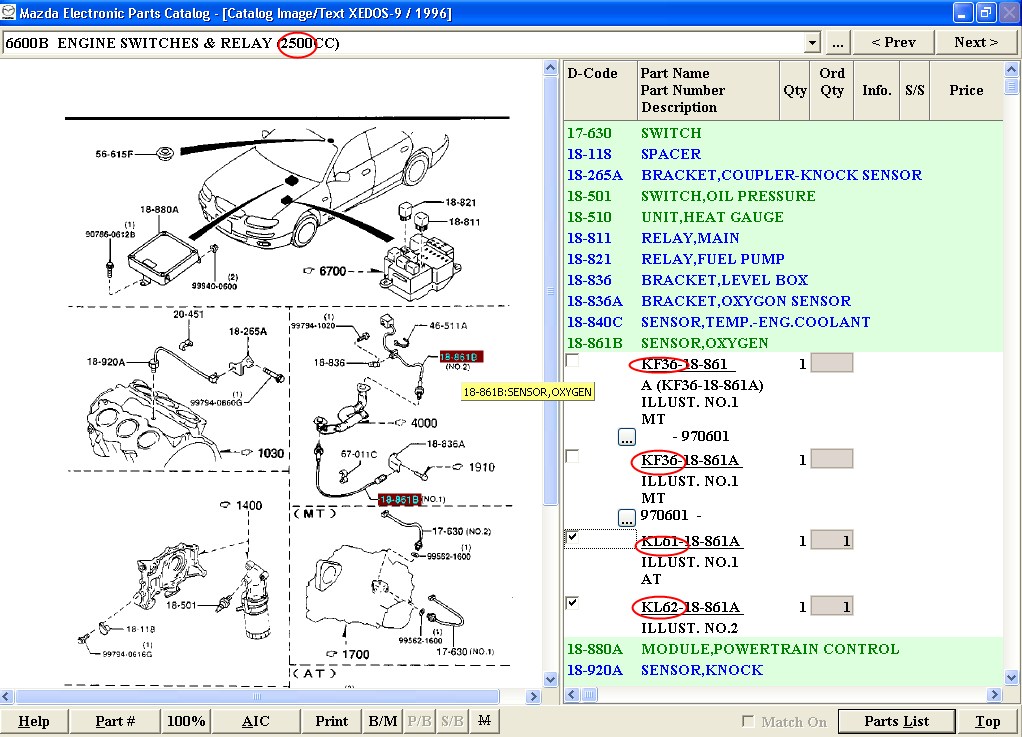Click highlighted 18-861B (NO.1) diagram label
1022x737 pixels.
[x=399, y=500]
